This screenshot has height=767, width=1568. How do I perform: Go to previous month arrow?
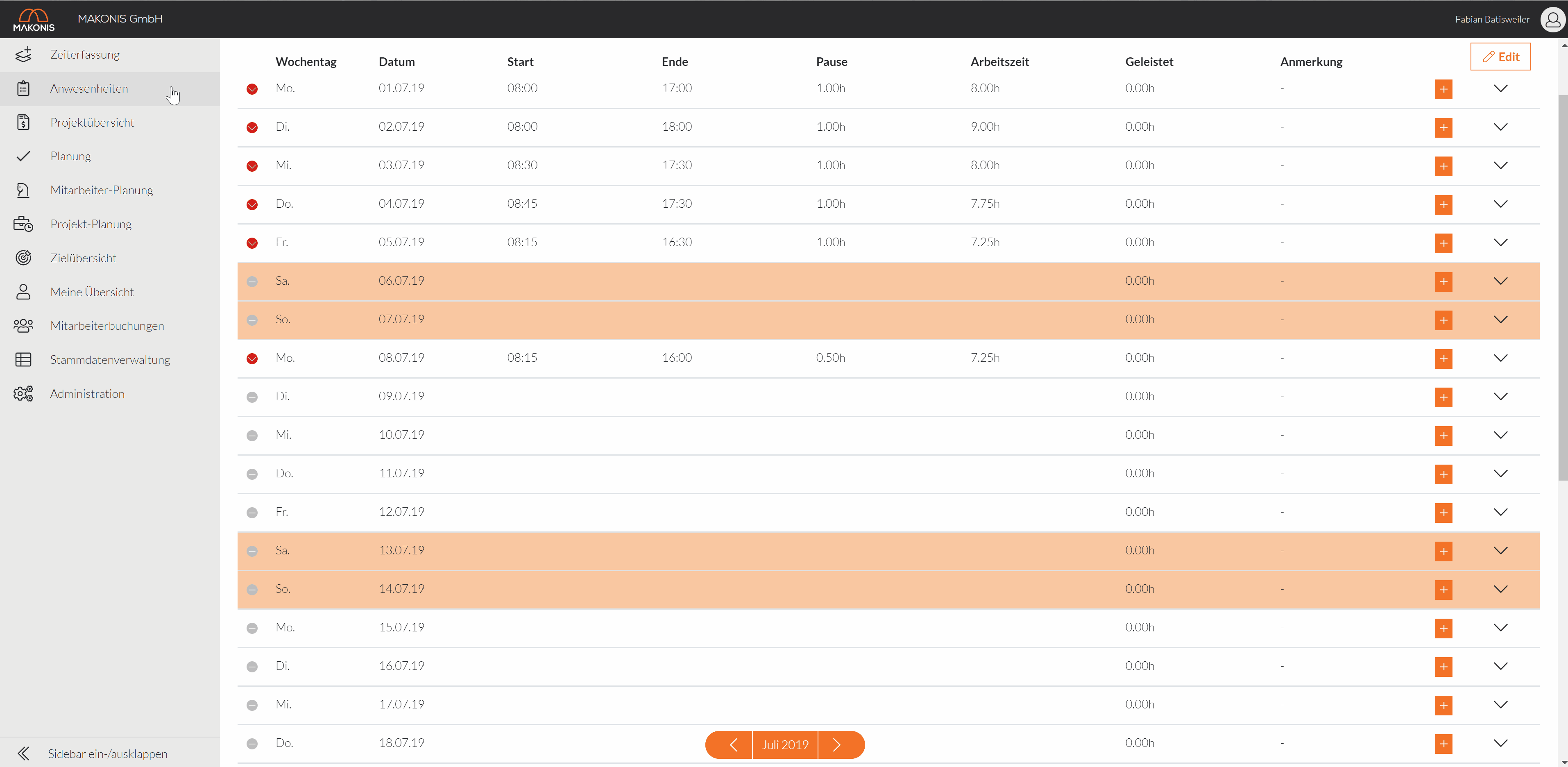pos(729,744)
